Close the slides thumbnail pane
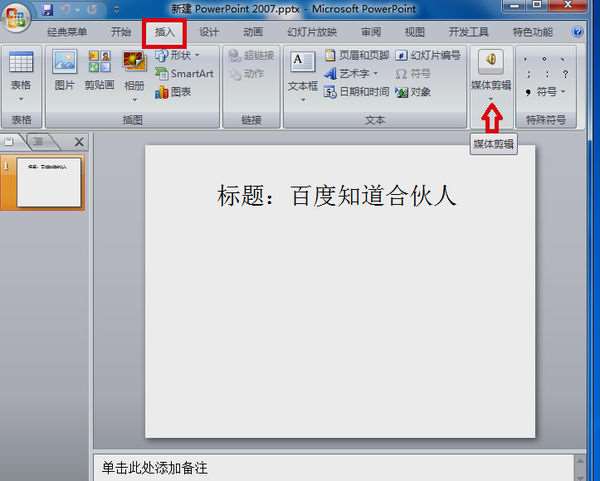The image size is (600, 481). pyautogui.click(x=79, y=142)
